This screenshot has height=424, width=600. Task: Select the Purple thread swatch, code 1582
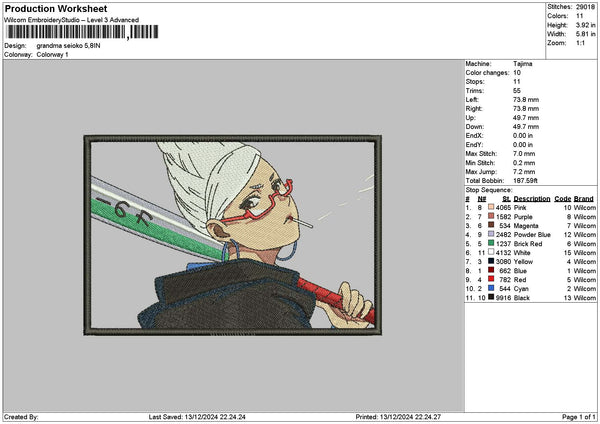coord(491,217)
